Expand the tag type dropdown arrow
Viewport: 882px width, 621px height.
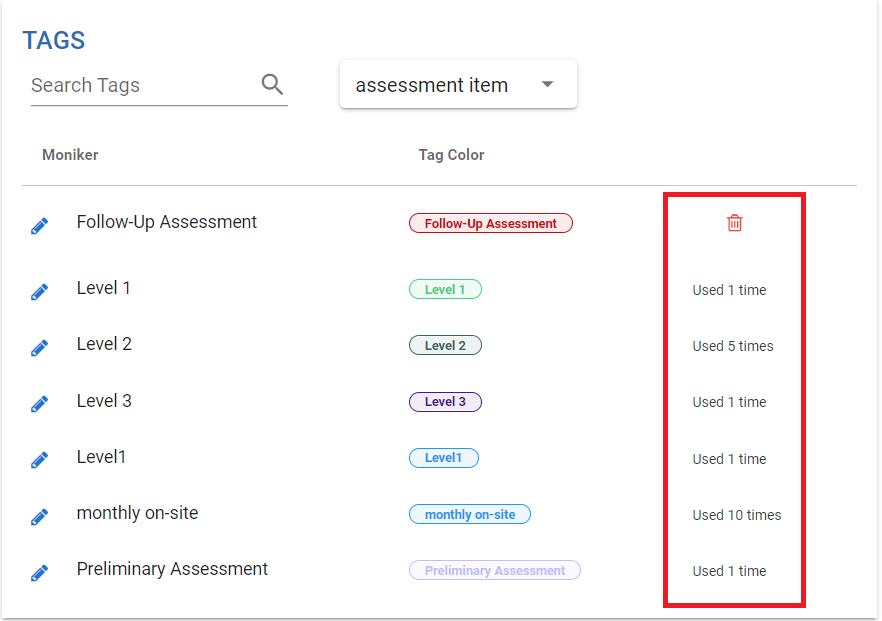[547, 85]
